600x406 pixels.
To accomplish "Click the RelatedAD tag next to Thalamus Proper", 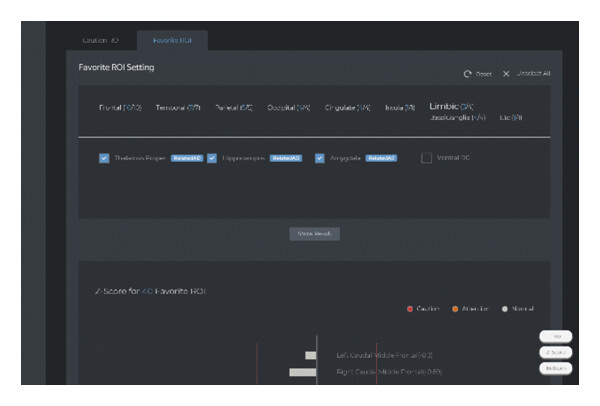I will 187,158.
